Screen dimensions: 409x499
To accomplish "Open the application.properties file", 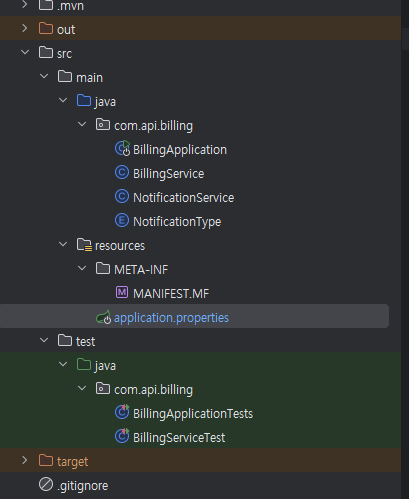I will [171, 318].
